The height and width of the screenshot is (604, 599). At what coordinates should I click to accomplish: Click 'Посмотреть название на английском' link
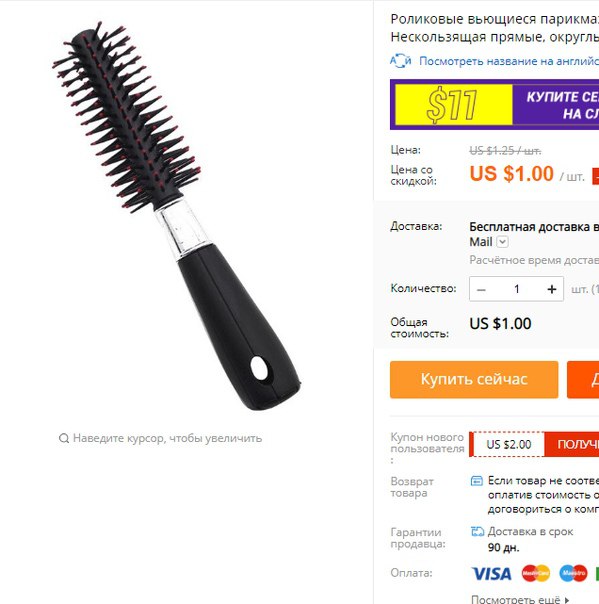509,61
